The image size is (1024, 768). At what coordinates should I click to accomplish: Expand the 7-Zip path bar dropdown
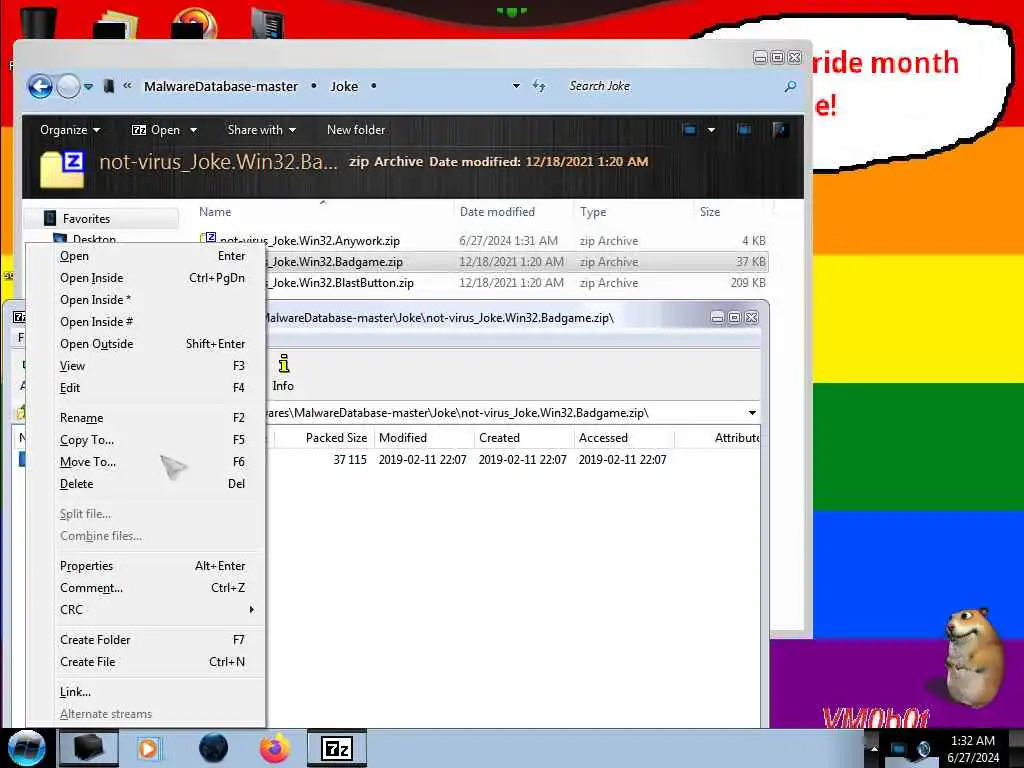(x=752, y=413)
